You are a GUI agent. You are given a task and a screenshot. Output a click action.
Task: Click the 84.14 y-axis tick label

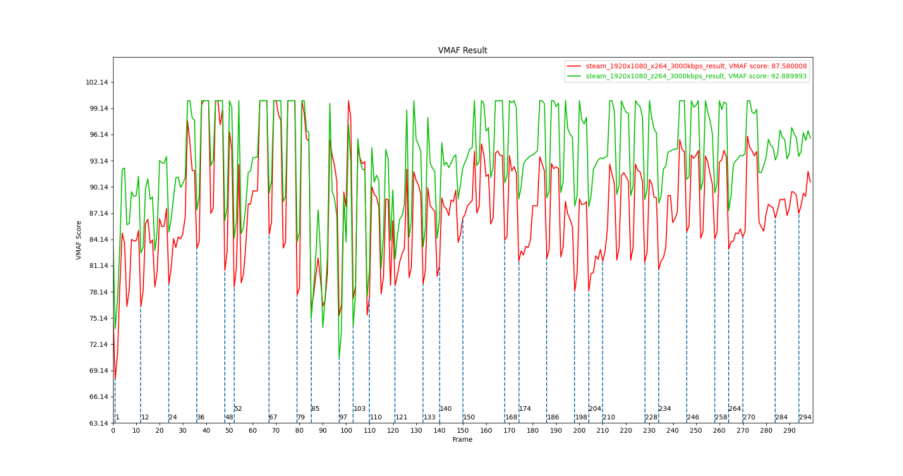coord(97,239)
